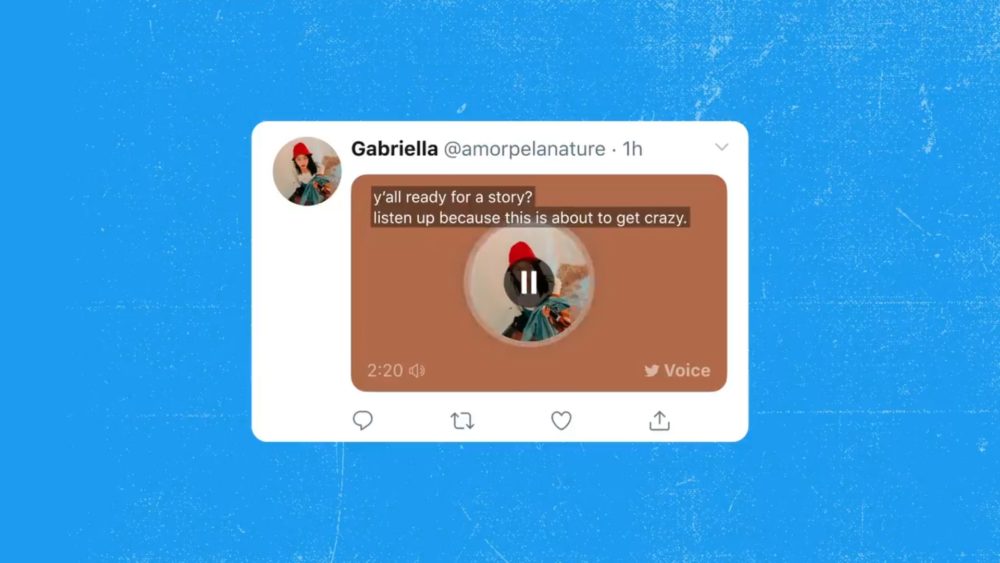Click the Voice label text
Viewport: 1000px width, 563px height.
(687, 370)
